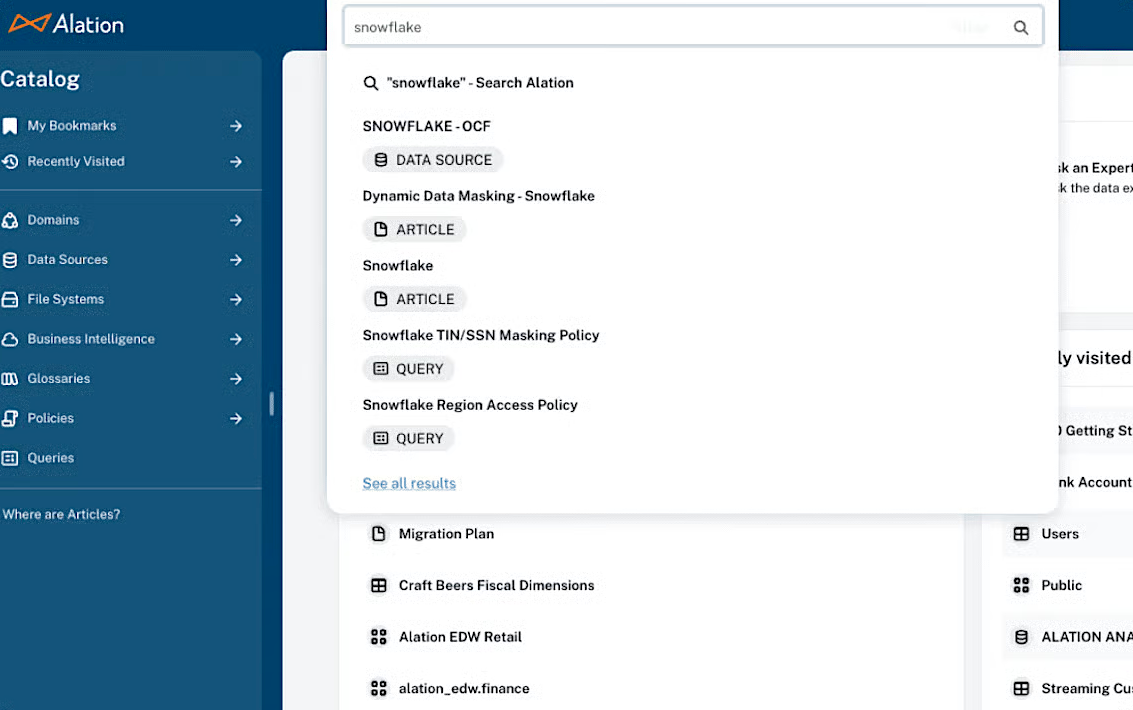Click the Alation logo
This screenshot has height=710, width=1133.
(x=66, y=24)
